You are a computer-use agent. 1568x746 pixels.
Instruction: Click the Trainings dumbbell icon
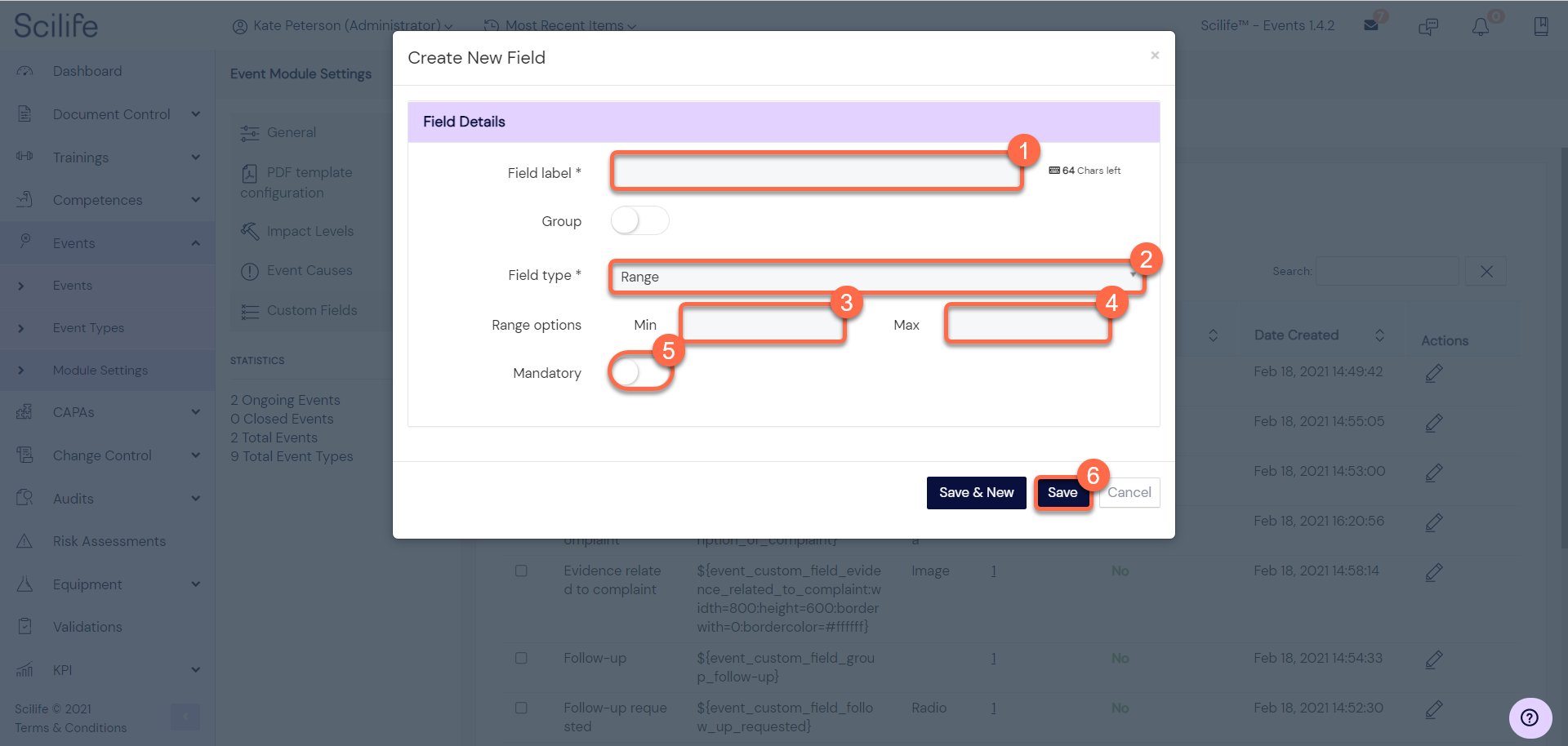pos(25,157)
